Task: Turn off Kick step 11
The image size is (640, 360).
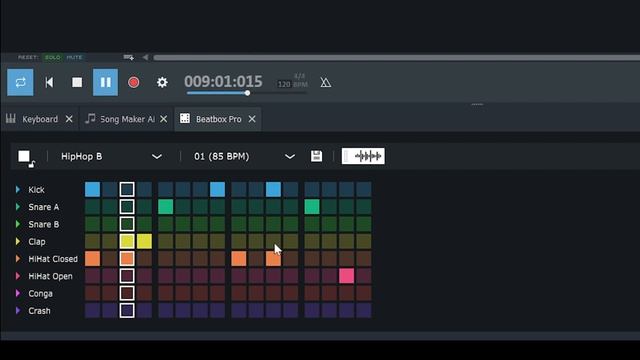Action: 273,189
